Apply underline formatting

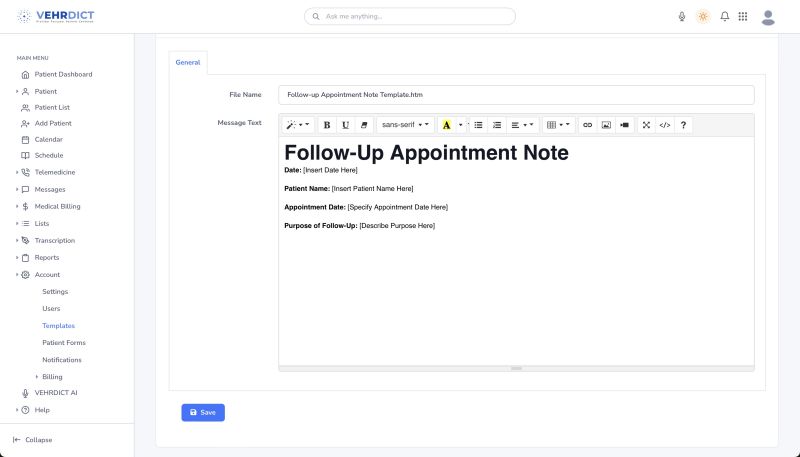click(345, 125)
